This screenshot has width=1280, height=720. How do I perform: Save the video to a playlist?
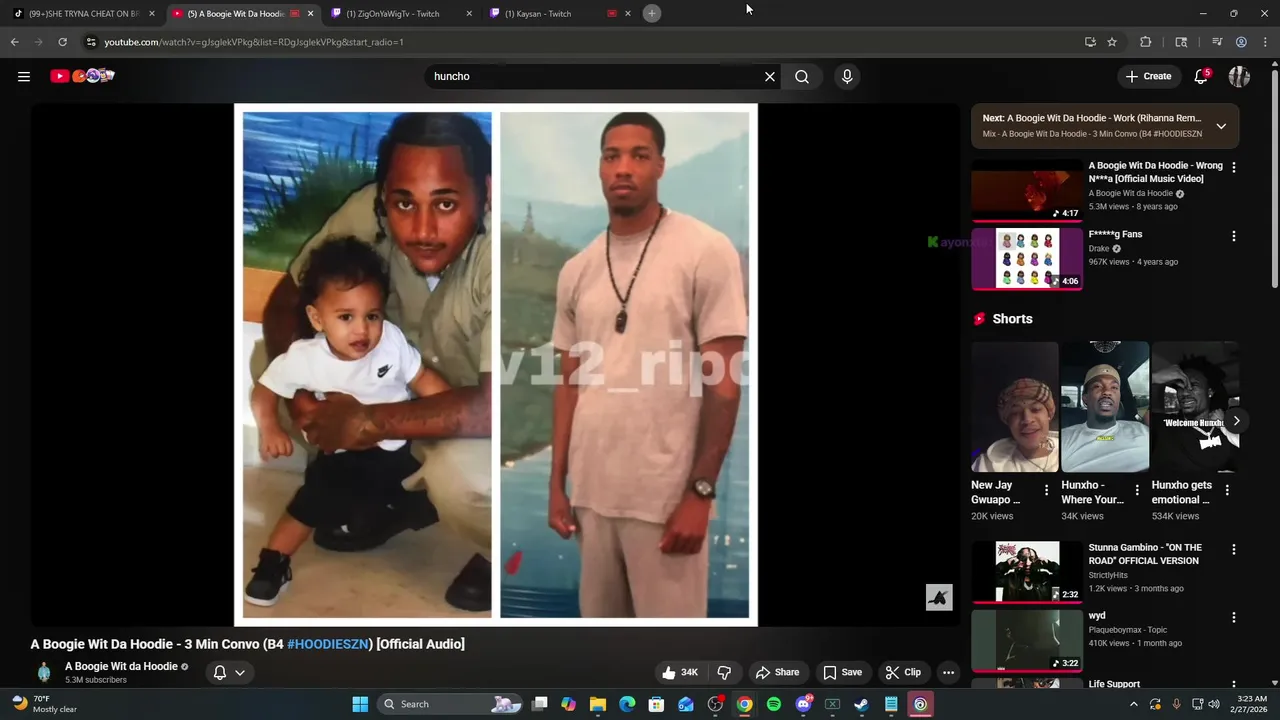[842, 672]
